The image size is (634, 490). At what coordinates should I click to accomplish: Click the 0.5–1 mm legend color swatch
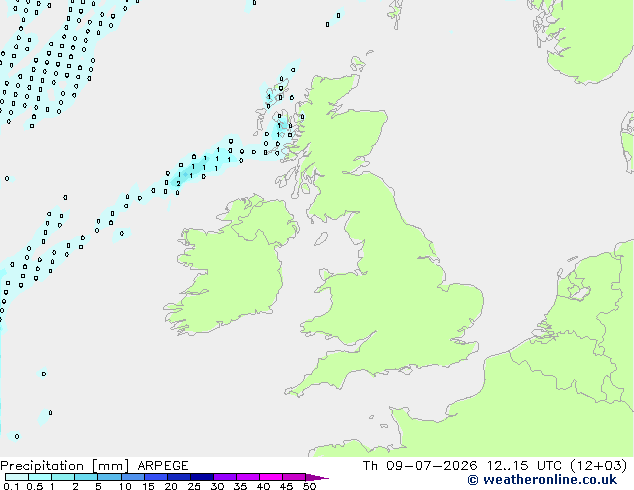[40, 477]
